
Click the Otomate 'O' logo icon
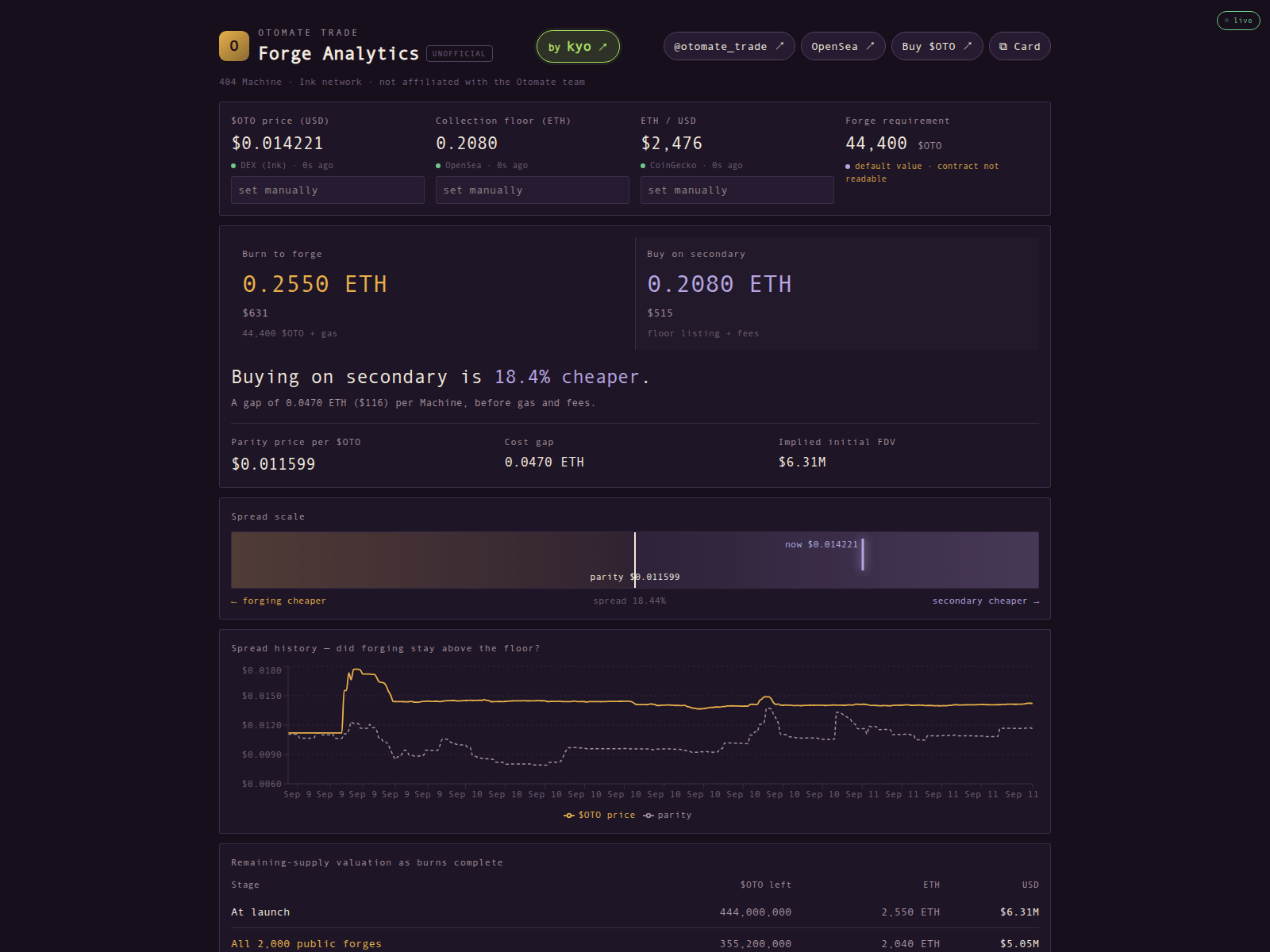(x=234, y=46)
